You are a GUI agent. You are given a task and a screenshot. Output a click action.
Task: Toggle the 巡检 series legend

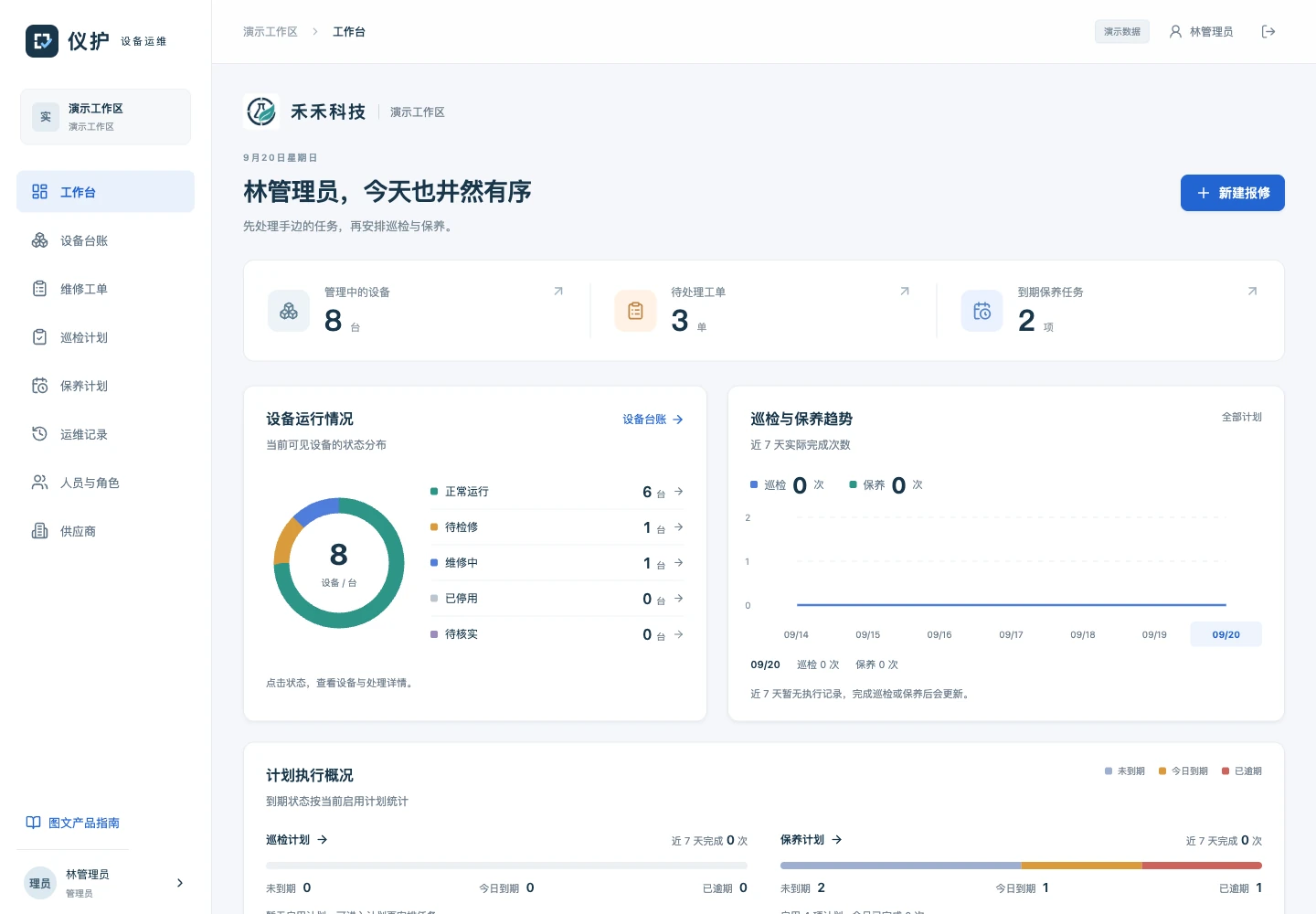(787, 485)
